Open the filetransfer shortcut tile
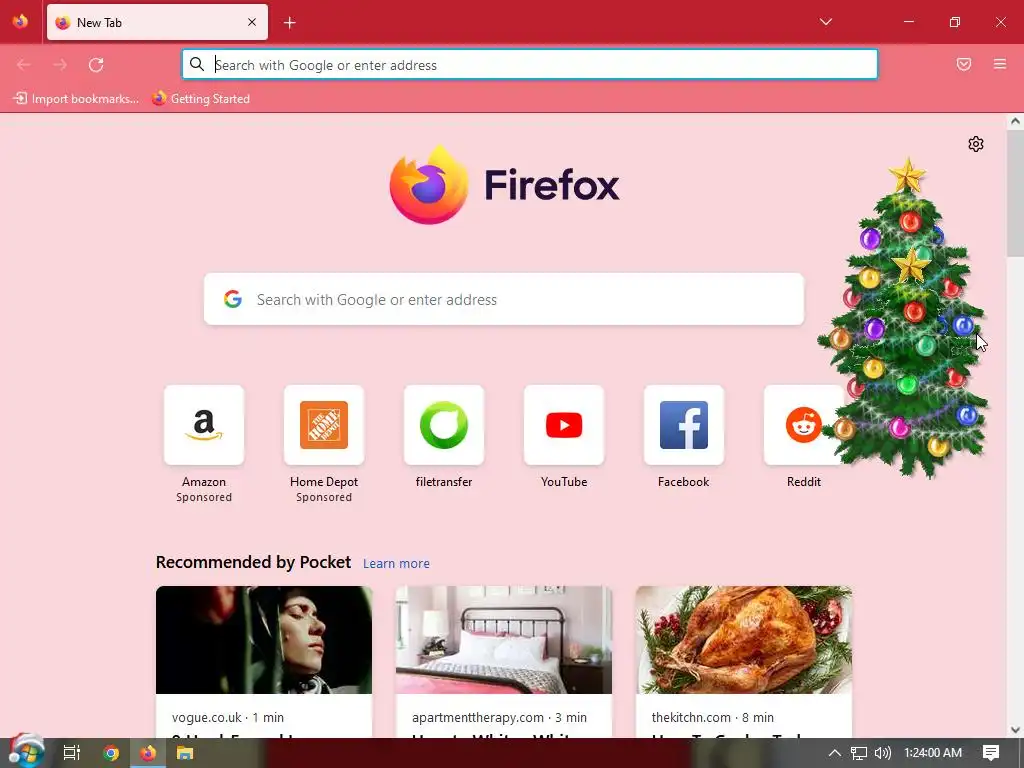 (444, 425)
